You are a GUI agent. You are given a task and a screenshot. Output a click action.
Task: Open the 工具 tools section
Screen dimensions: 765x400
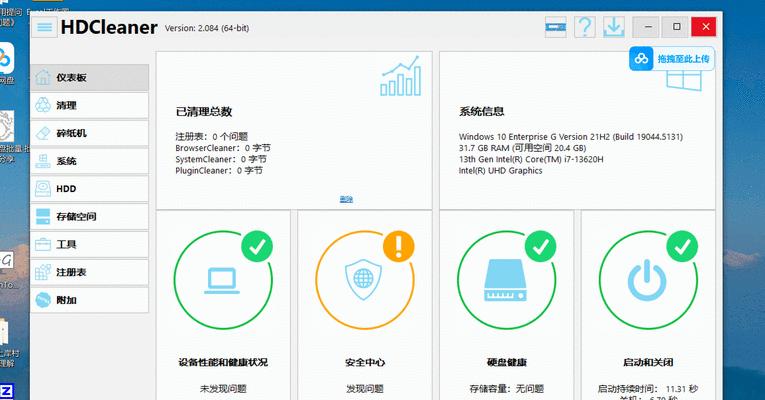tap(90, 244)
